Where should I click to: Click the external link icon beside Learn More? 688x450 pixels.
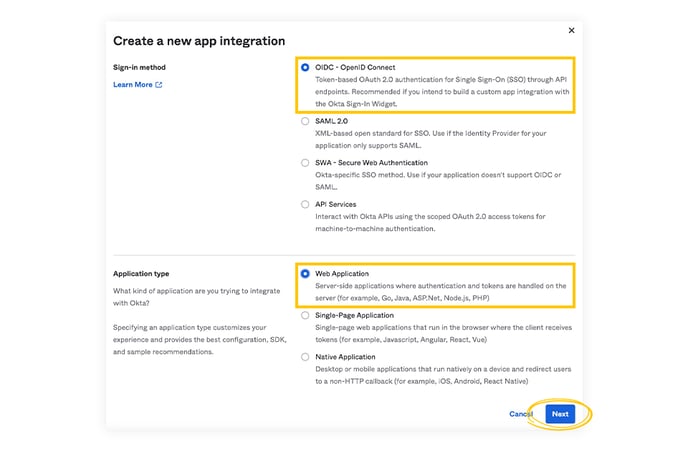[159, 85]
